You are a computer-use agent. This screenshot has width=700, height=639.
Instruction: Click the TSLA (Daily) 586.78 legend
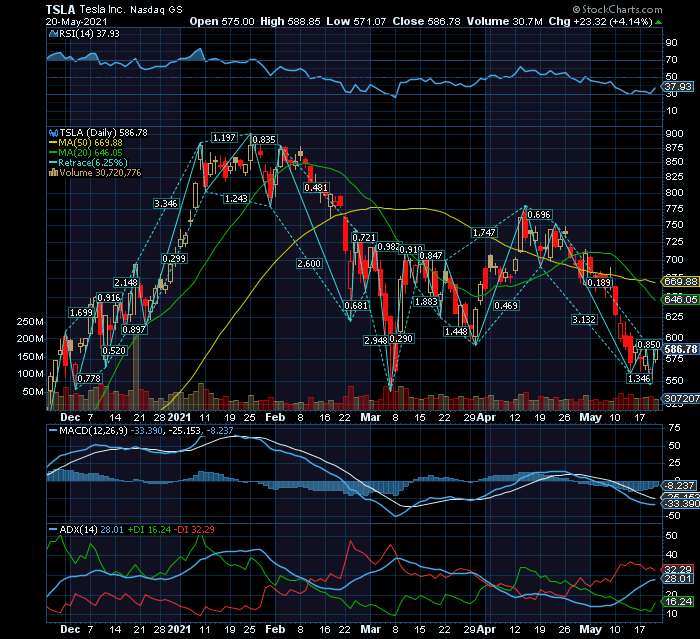coord(104,133)
